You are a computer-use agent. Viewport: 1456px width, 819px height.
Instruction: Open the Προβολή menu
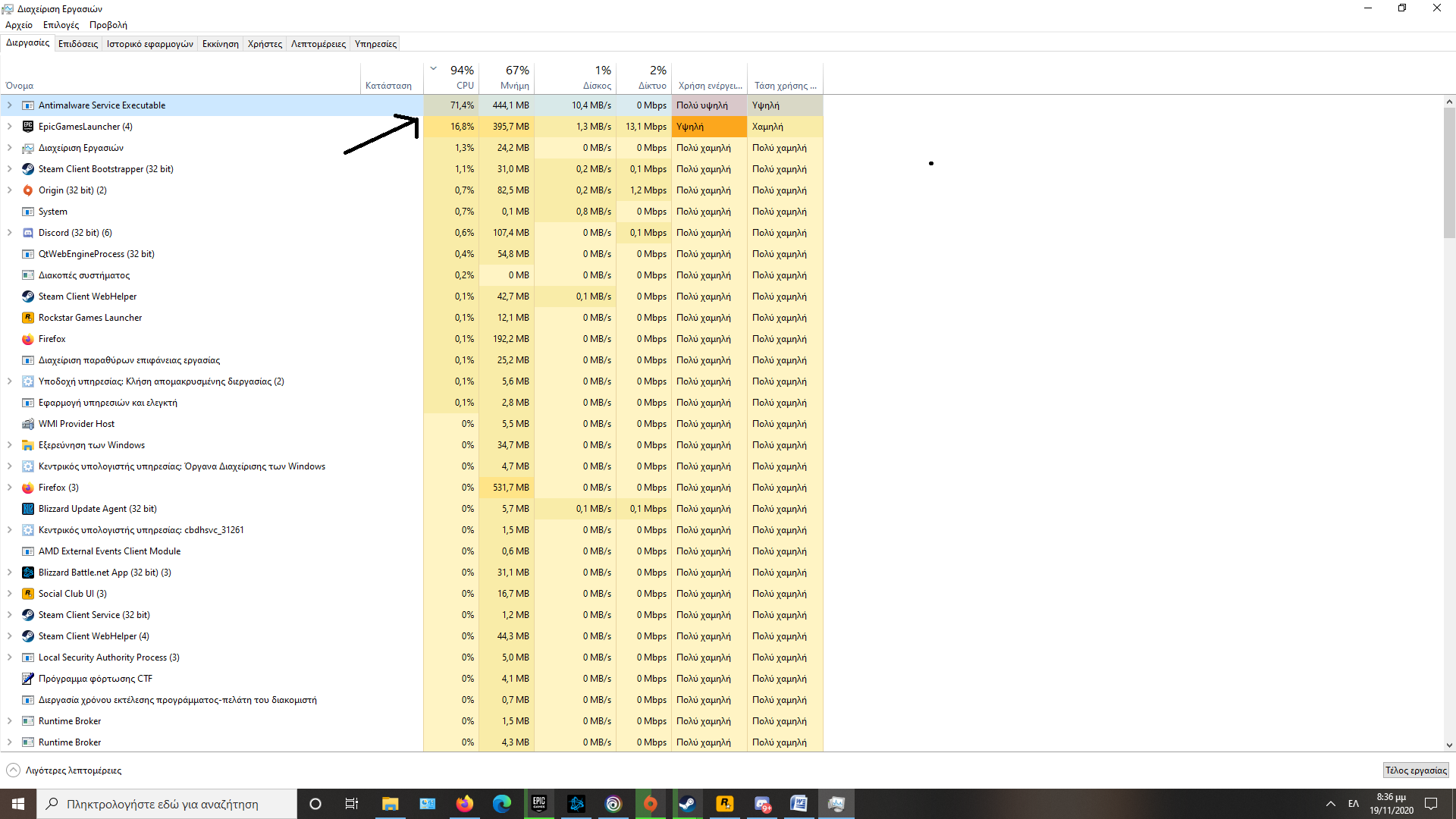pos(108,25)
